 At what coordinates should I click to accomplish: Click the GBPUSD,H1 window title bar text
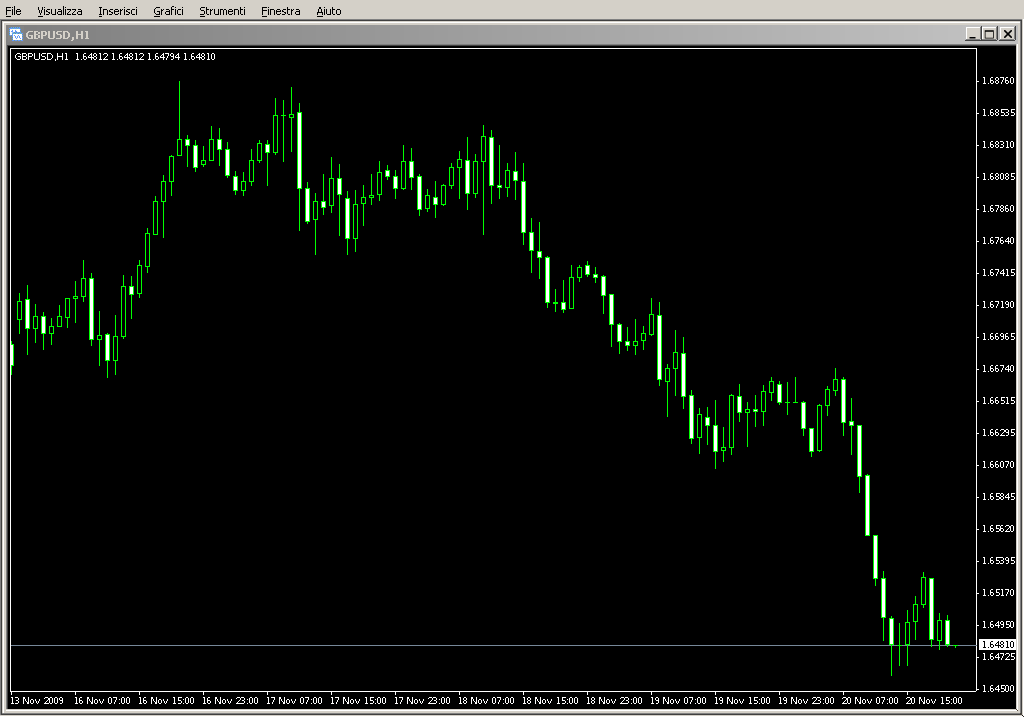(57, 35)
